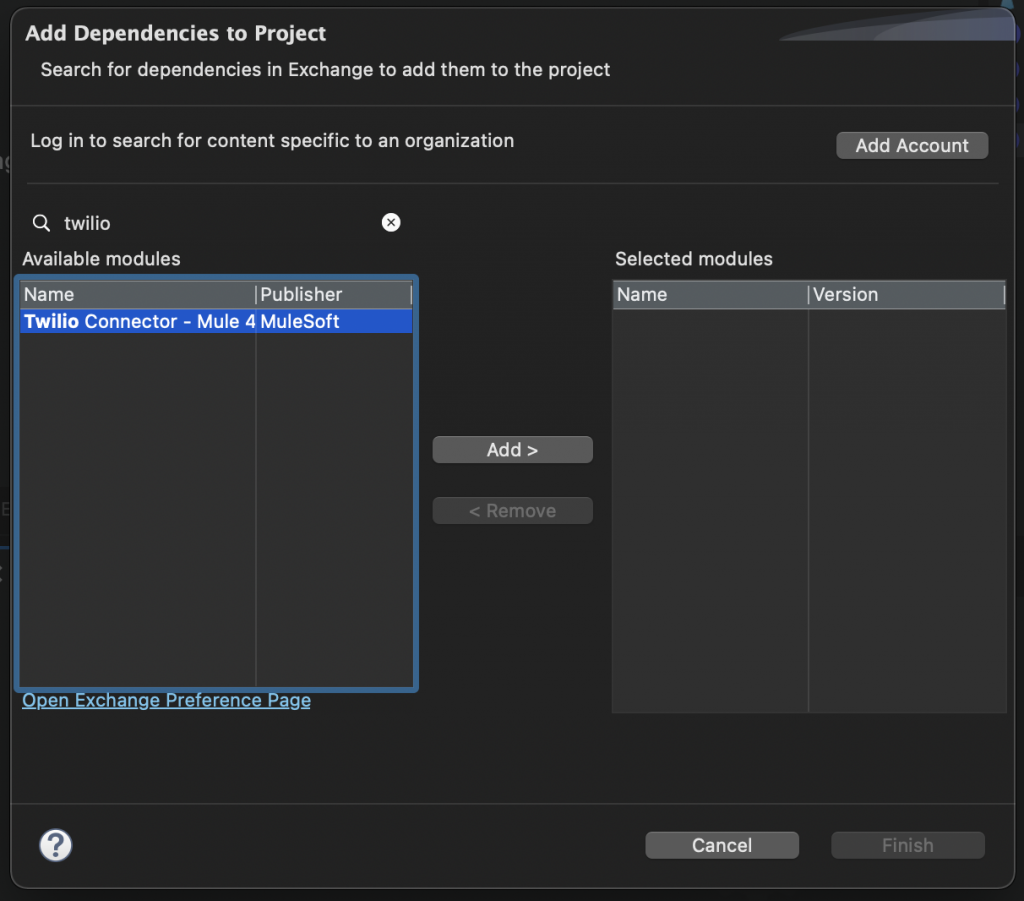Screen dimensions: 1024x901
Task: Open the help question mark icon
Action: coord(56,845)
